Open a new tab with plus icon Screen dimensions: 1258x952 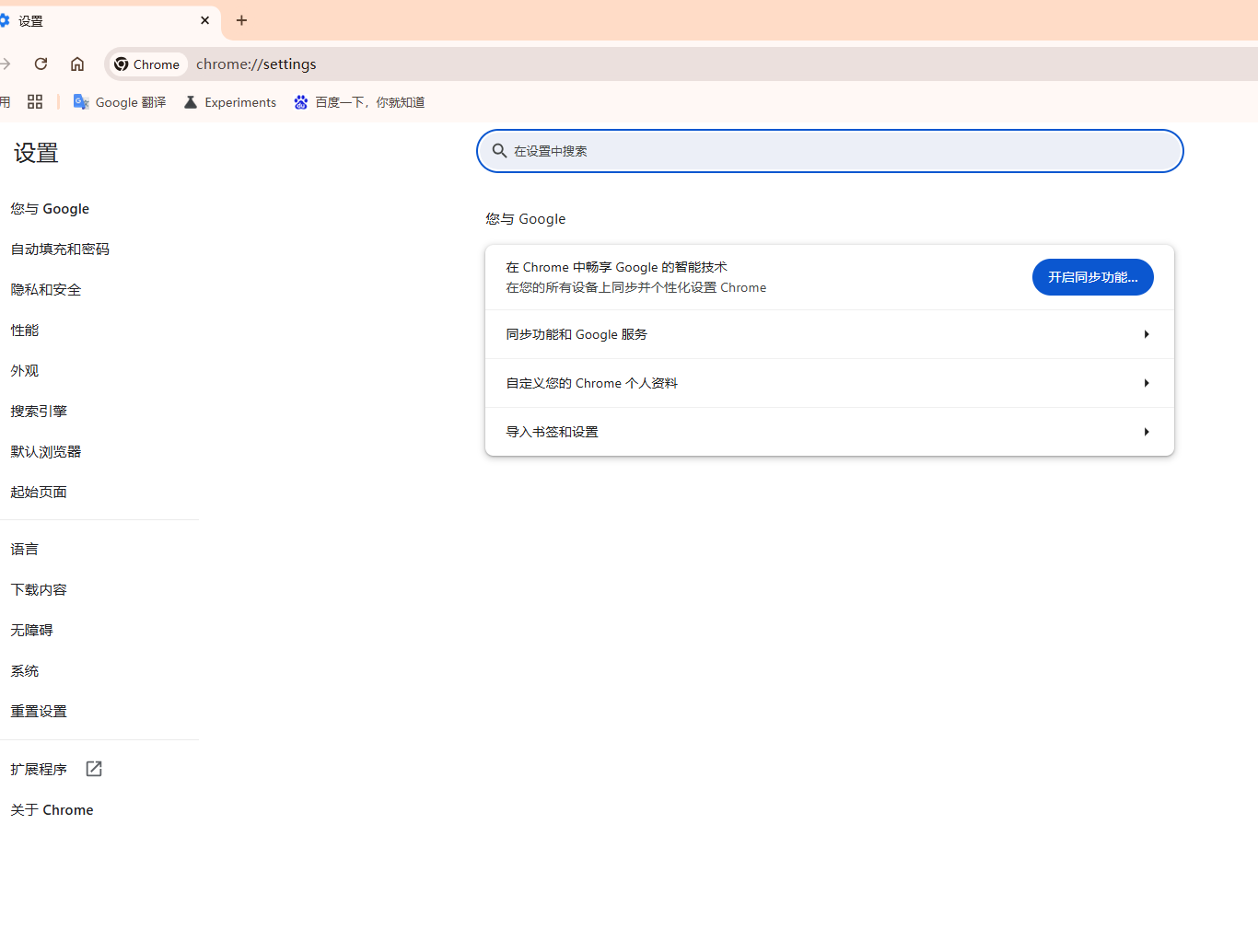click(241, 20)
